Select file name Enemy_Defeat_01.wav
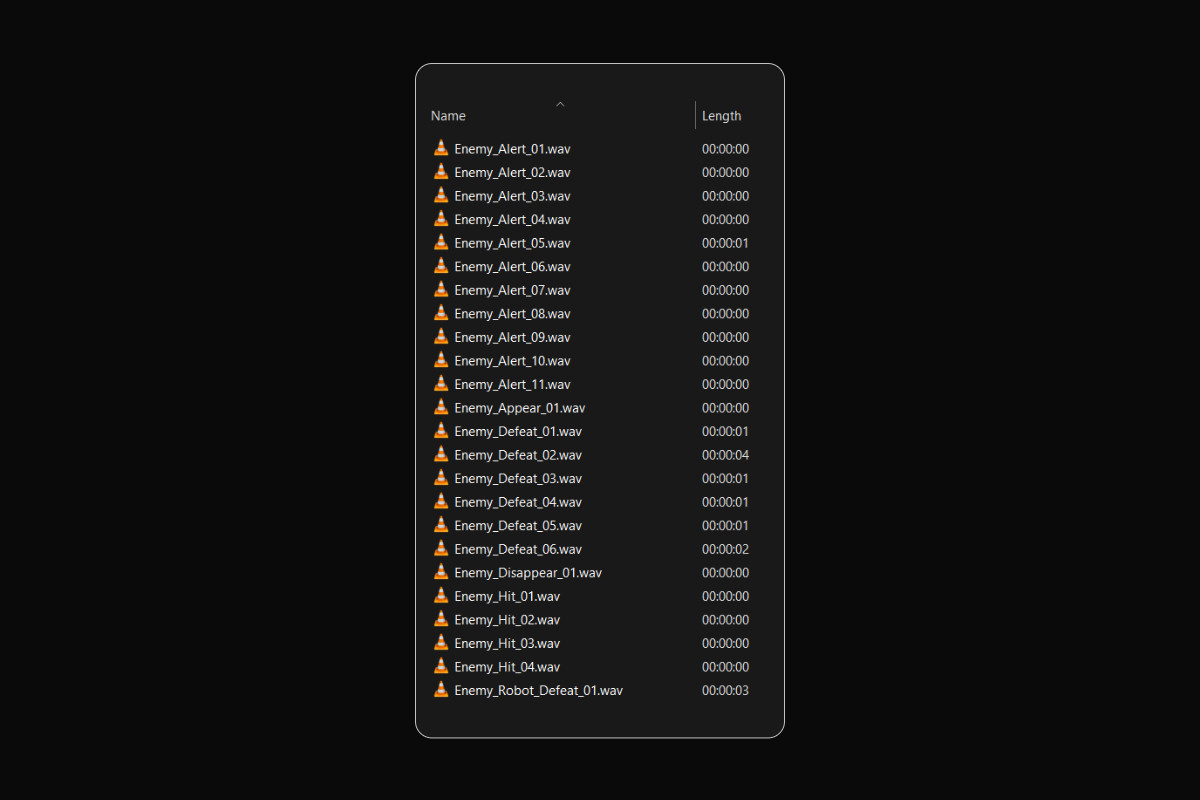Screen dimensions: 1200x800 (x=518, y=432)
